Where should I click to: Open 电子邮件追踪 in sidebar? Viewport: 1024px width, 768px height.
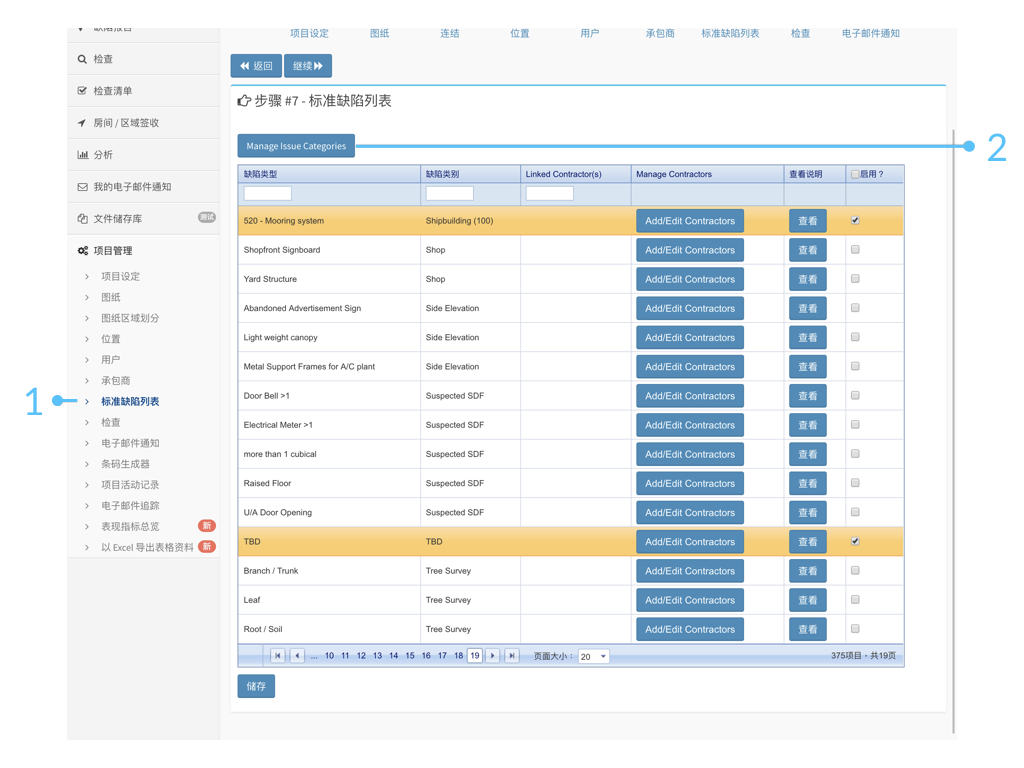click(x=130, y=505)
